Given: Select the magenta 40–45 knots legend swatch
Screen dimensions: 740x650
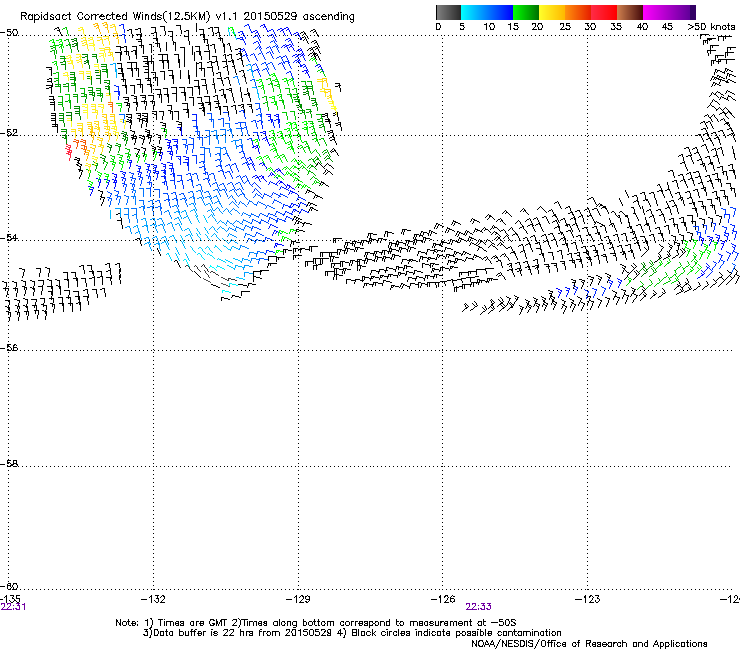Looking at the screenshot, I should point(656,12).
